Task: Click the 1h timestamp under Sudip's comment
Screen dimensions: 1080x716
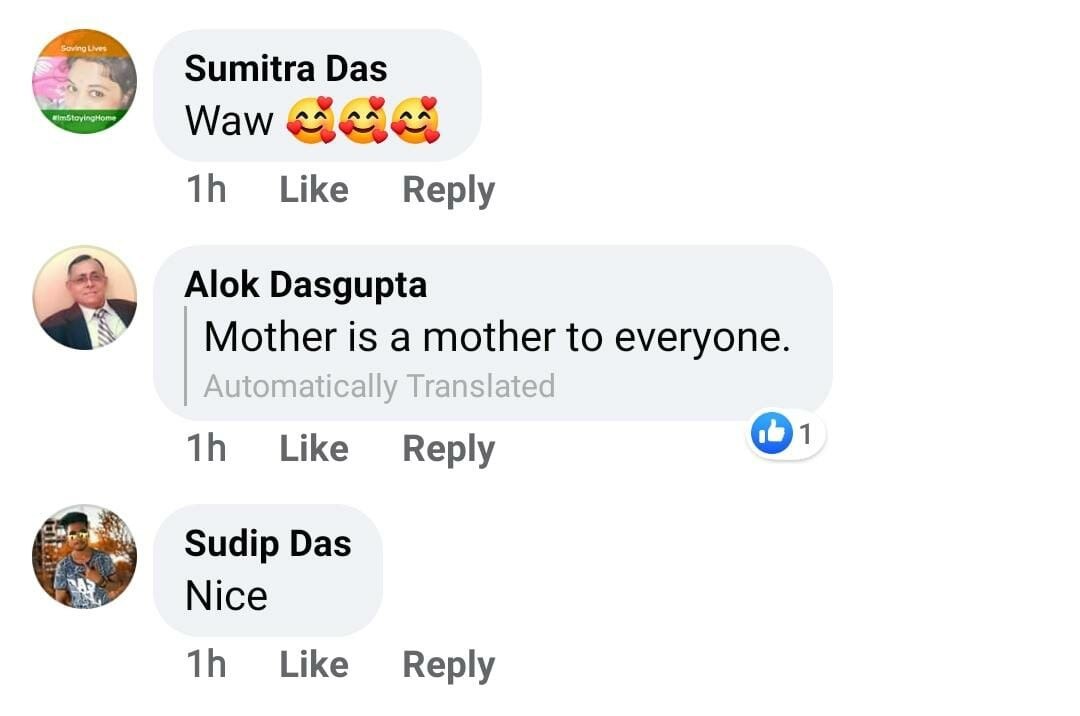Action: 206,665
